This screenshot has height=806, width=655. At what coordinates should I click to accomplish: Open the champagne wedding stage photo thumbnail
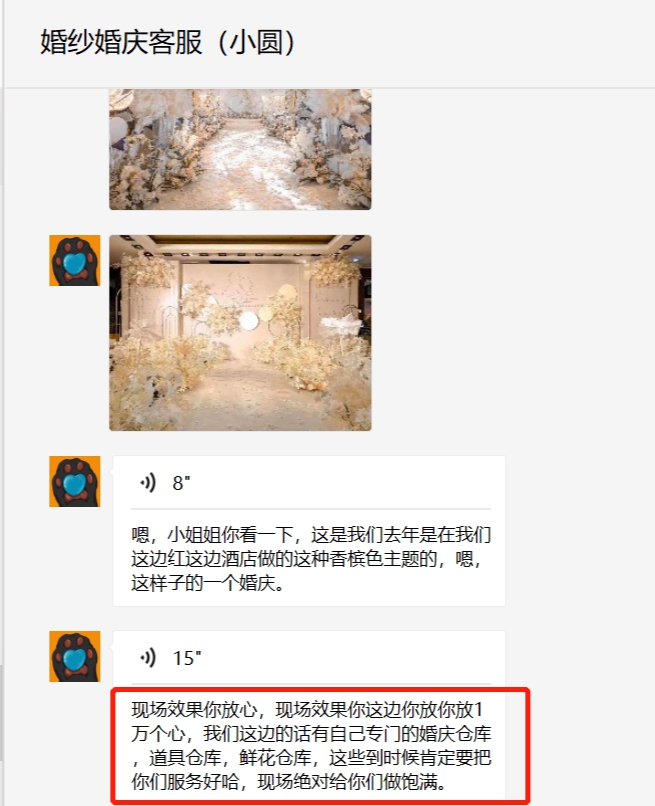point(240,333)
